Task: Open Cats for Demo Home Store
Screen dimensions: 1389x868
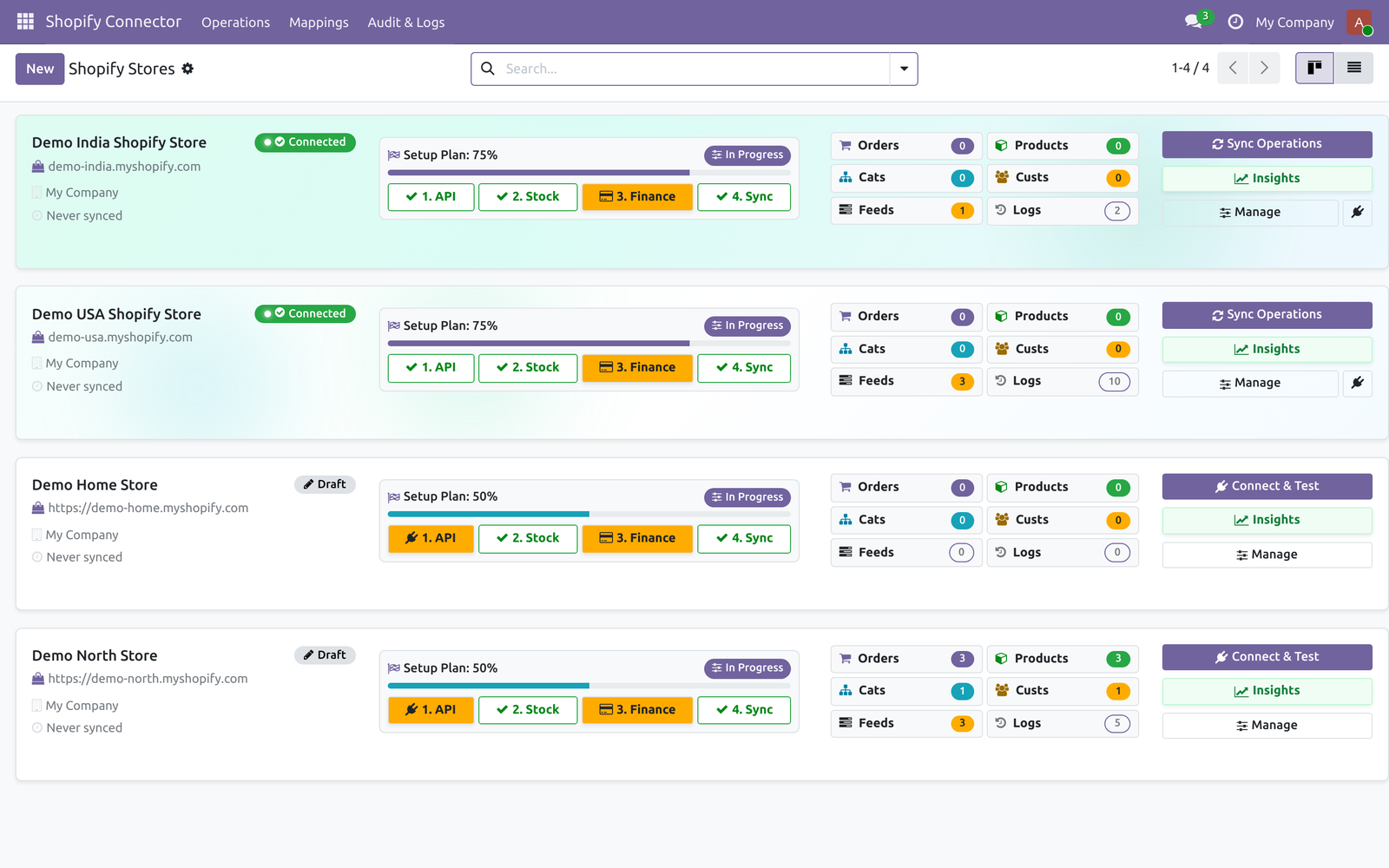Action: click(x=906, y=520)
